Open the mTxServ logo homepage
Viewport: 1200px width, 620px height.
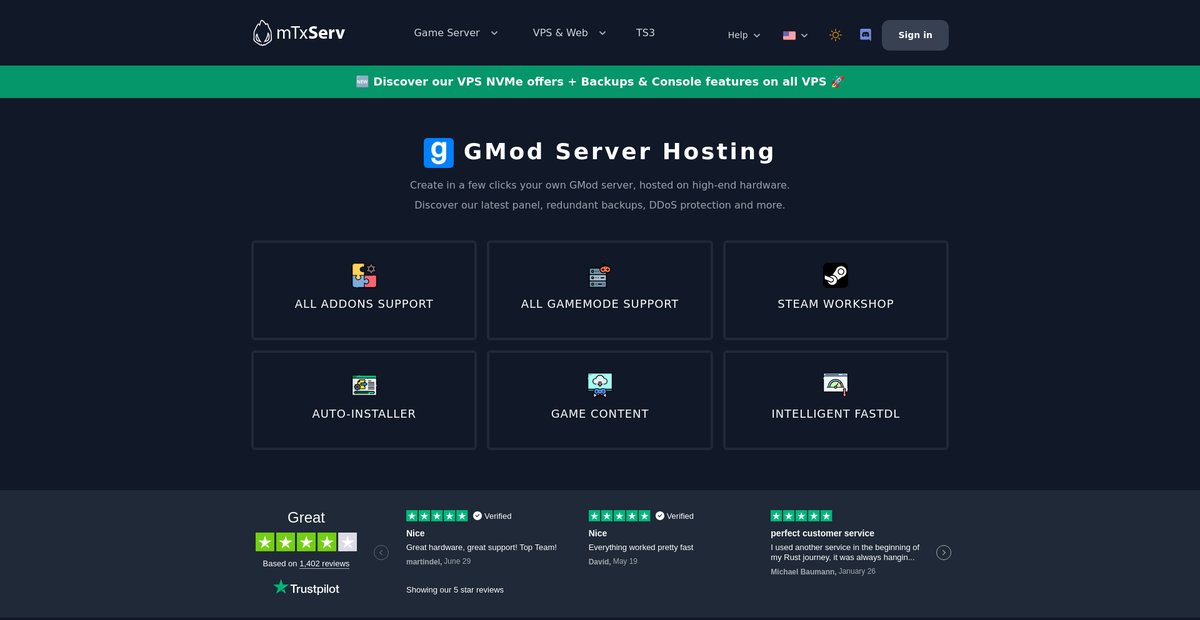[299, 33]
